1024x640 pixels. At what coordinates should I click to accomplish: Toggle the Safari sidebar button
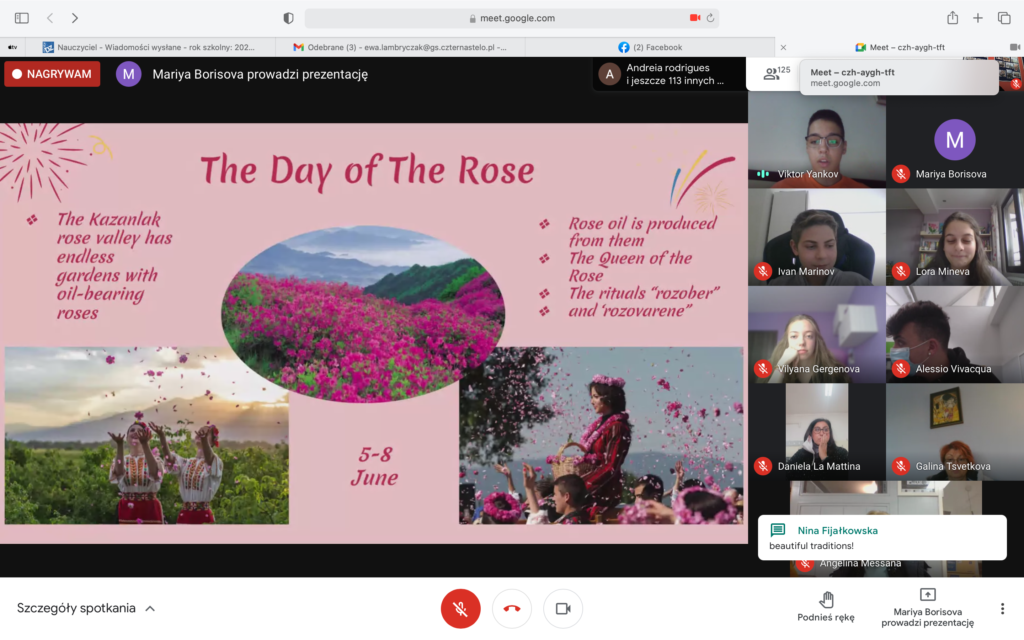(x=22, y=18)
